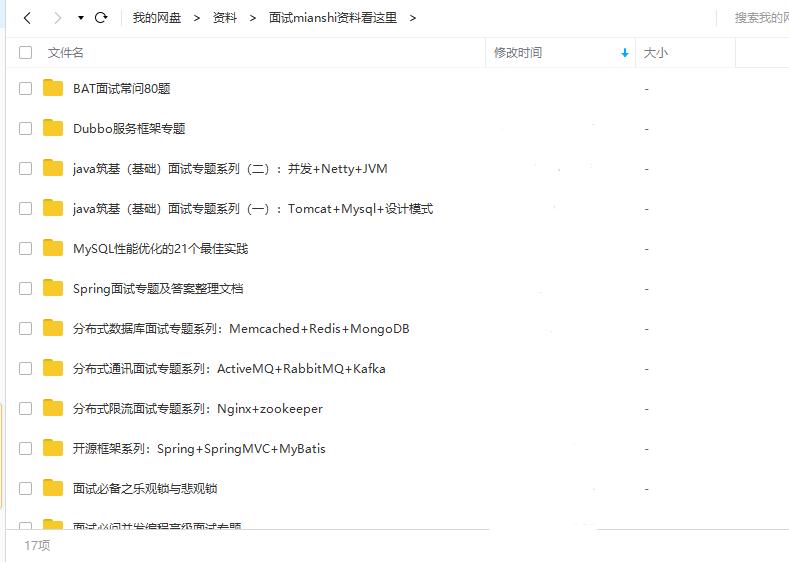The width and height of the screenshot is (789, 562).
Task: Check the box for ActiveMQ+RabbitMQ+Kafka folder
Action: click(25, 369)
